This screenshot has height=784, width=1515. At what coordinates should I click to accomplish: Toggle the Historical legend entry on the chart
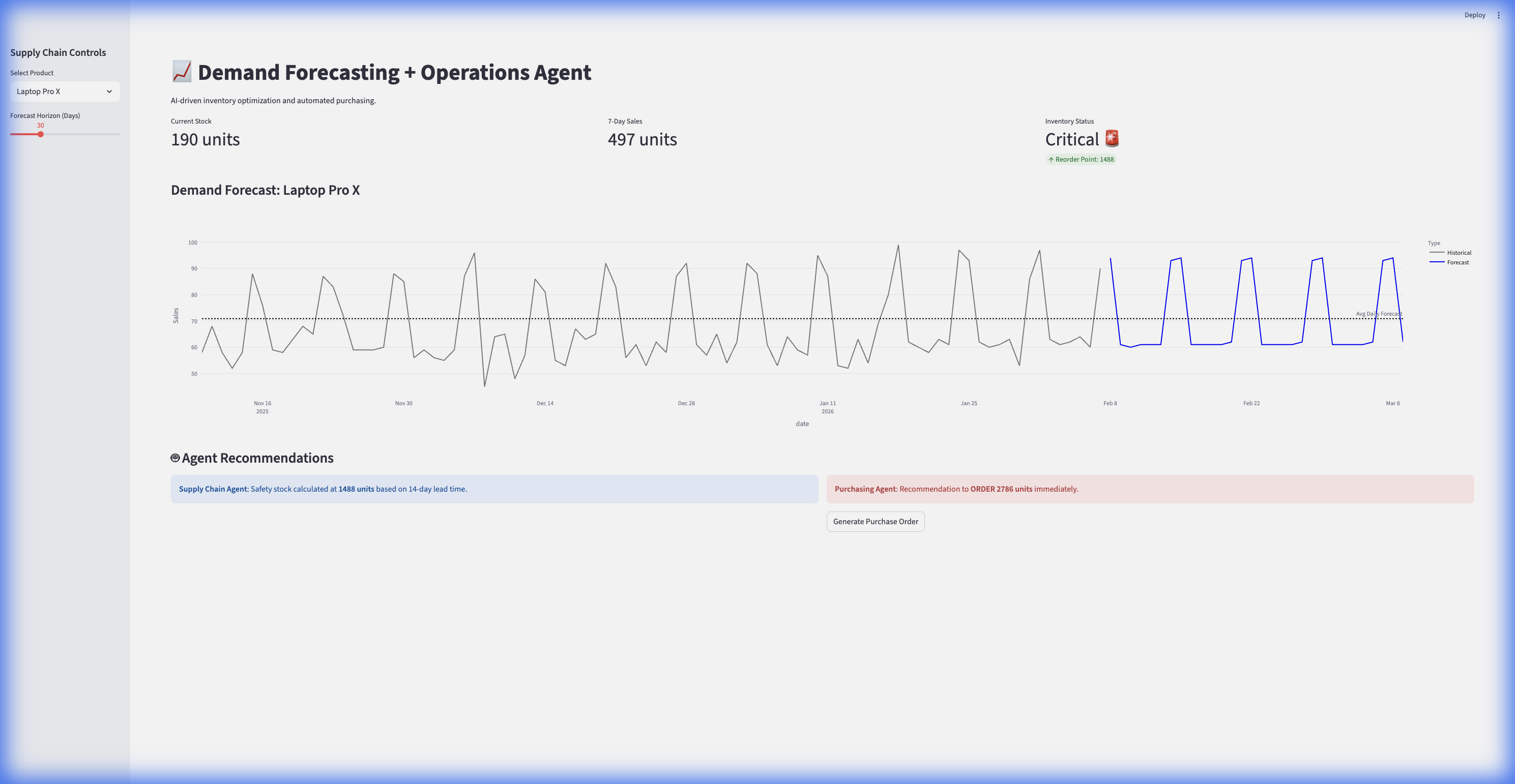coord(1456,252)
